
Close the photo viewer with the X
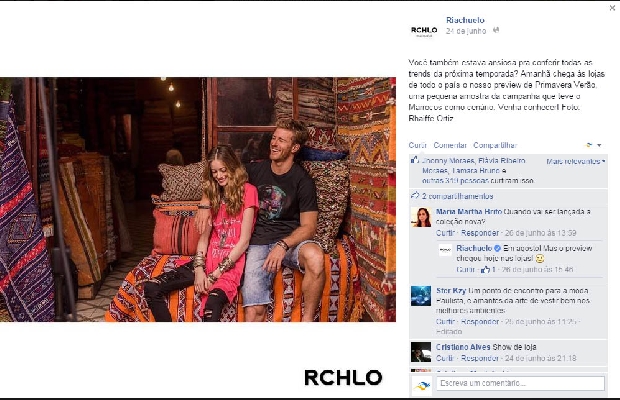point(612,8)
